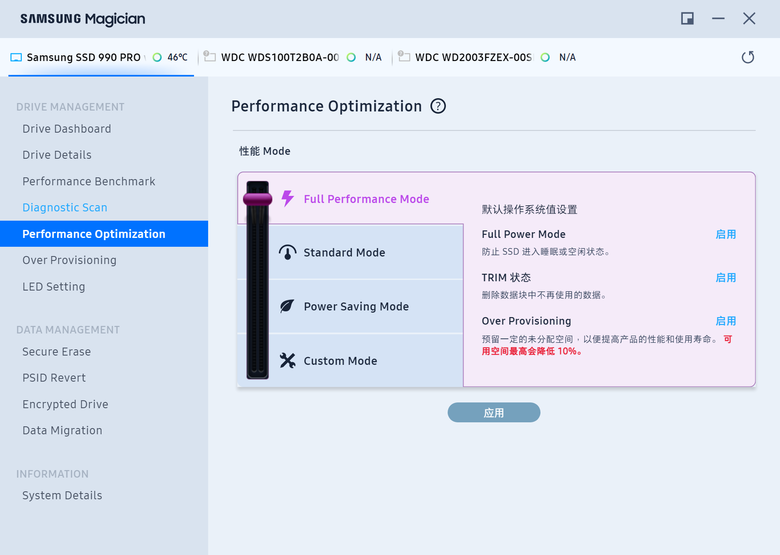Screen dimensions: 780x555
Task: Go to Encrypted Drive
Action: [x=65, y=404]
